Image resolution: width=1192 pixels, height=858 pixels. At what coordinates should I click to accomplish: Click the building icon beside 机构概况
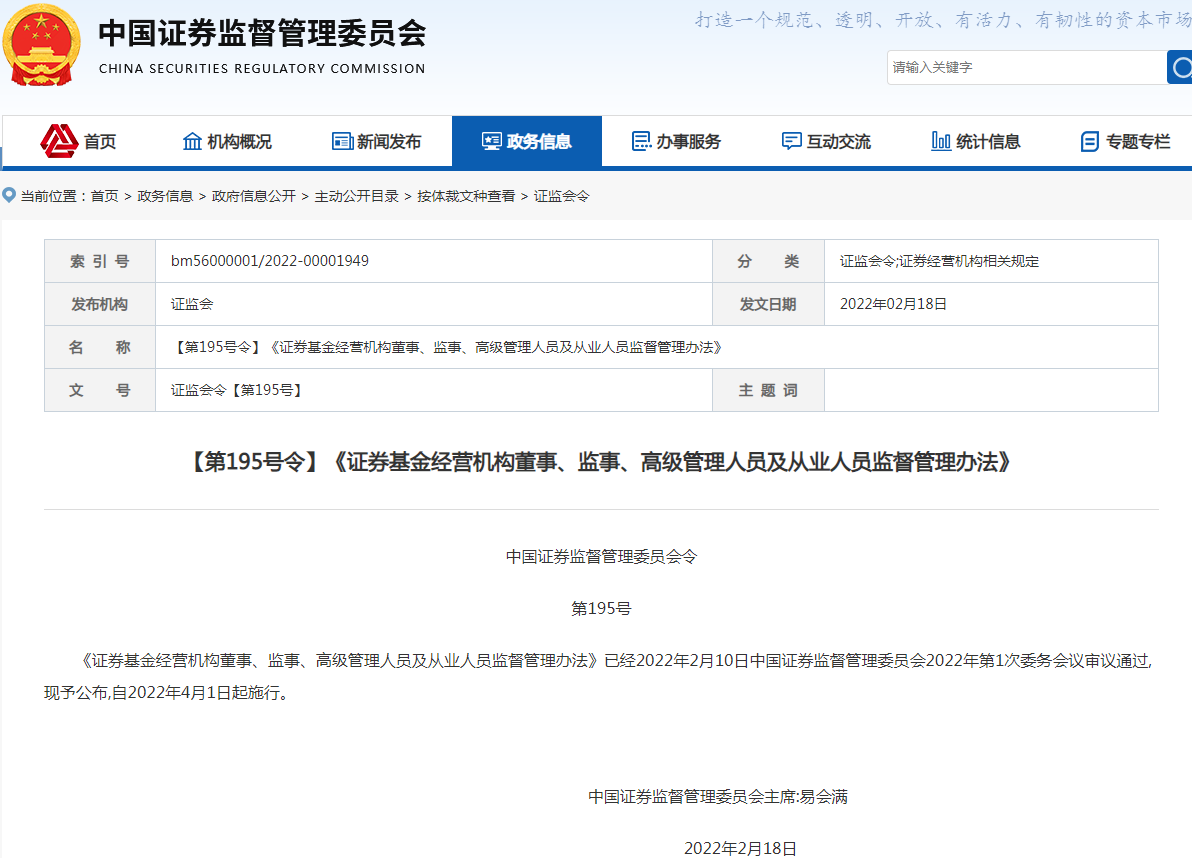(x=192, y=141)
